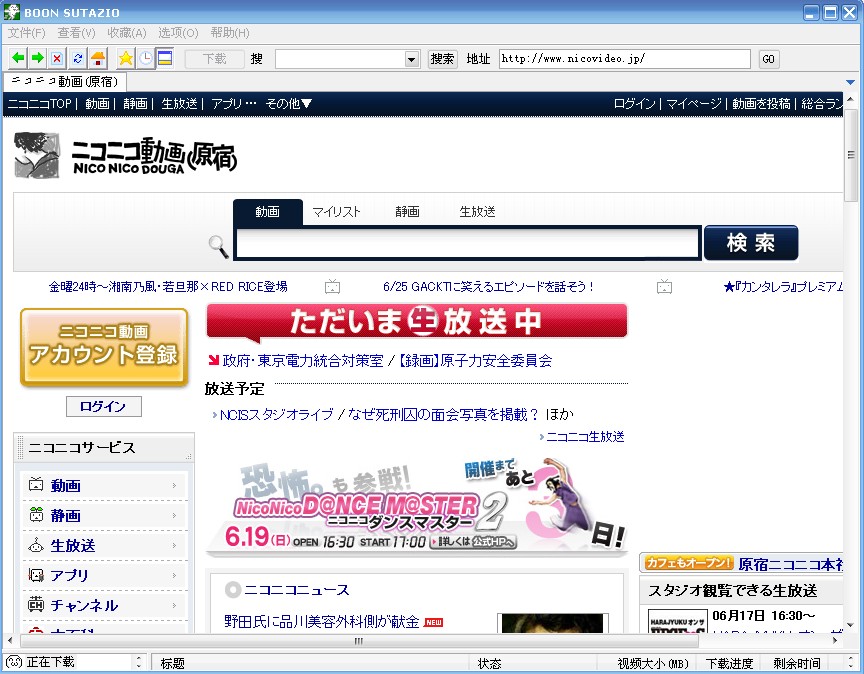Open 野田氏に品川美容外科側が献金 news link
Image resolution: width=864 pixels, height=674 pixels.
tap(322, 622)
